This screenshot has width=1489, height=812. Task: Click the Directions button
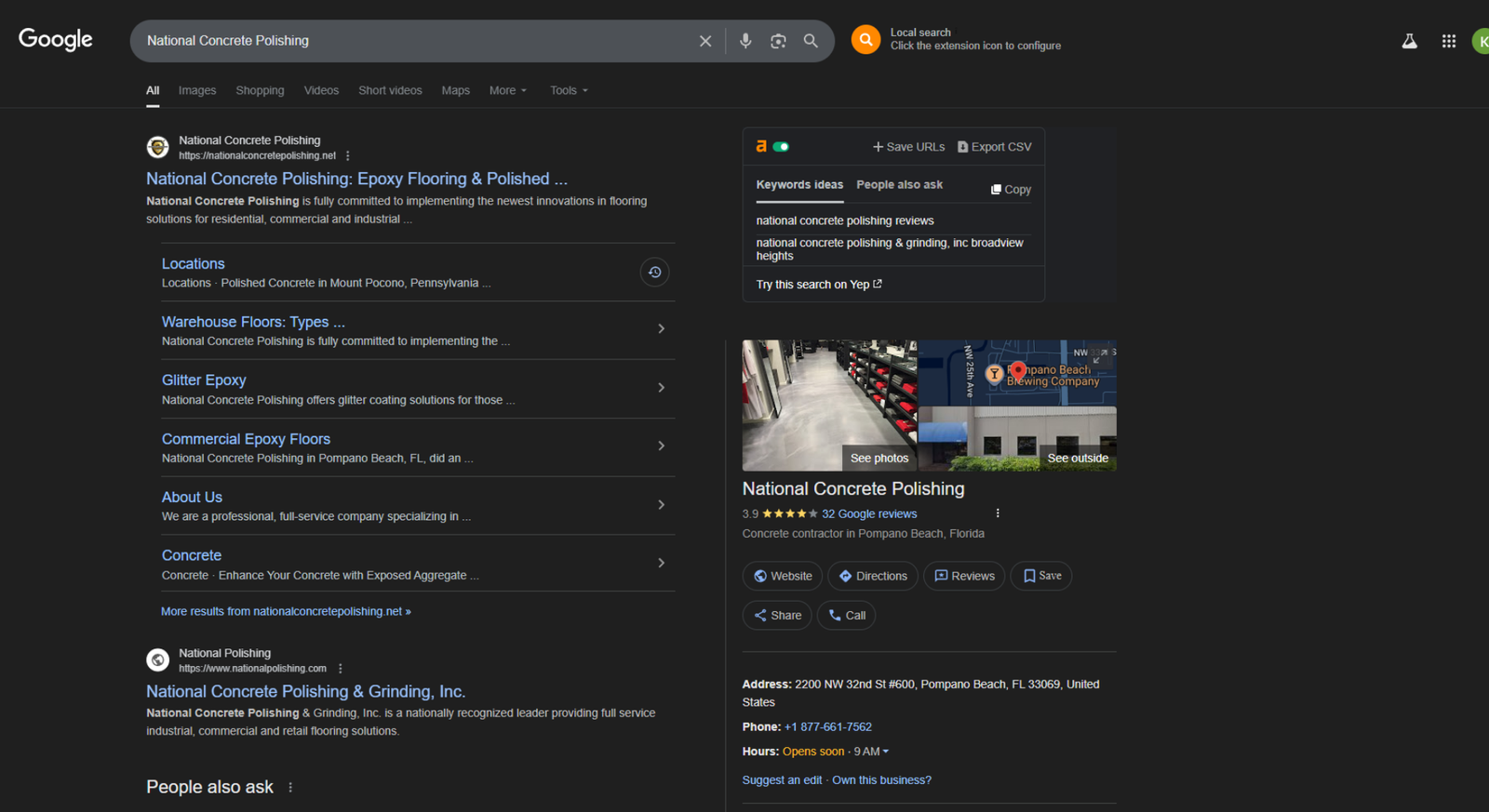872,576
